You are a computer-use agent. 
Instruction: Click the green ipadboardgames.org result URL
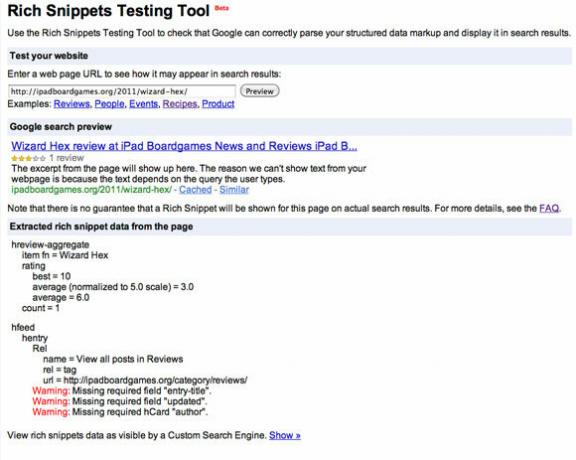[x=91, y=190]
